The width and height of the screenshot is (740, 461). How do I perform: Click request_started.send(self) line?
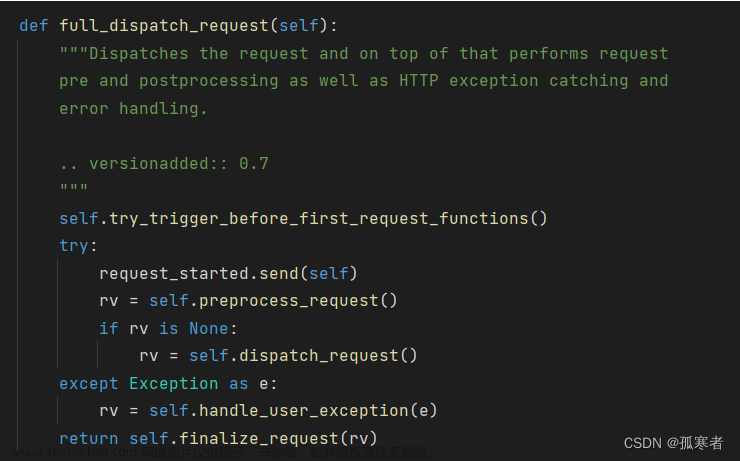click(x=228, y=273)
